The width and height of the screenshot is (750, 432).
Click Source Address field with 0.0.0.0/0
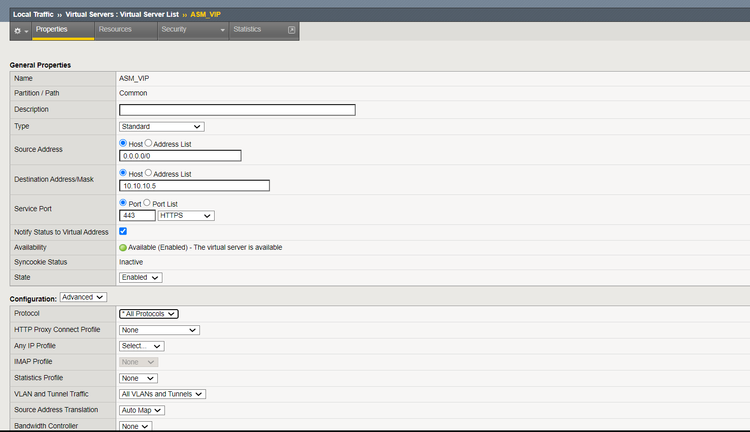(x=180, y=156)
